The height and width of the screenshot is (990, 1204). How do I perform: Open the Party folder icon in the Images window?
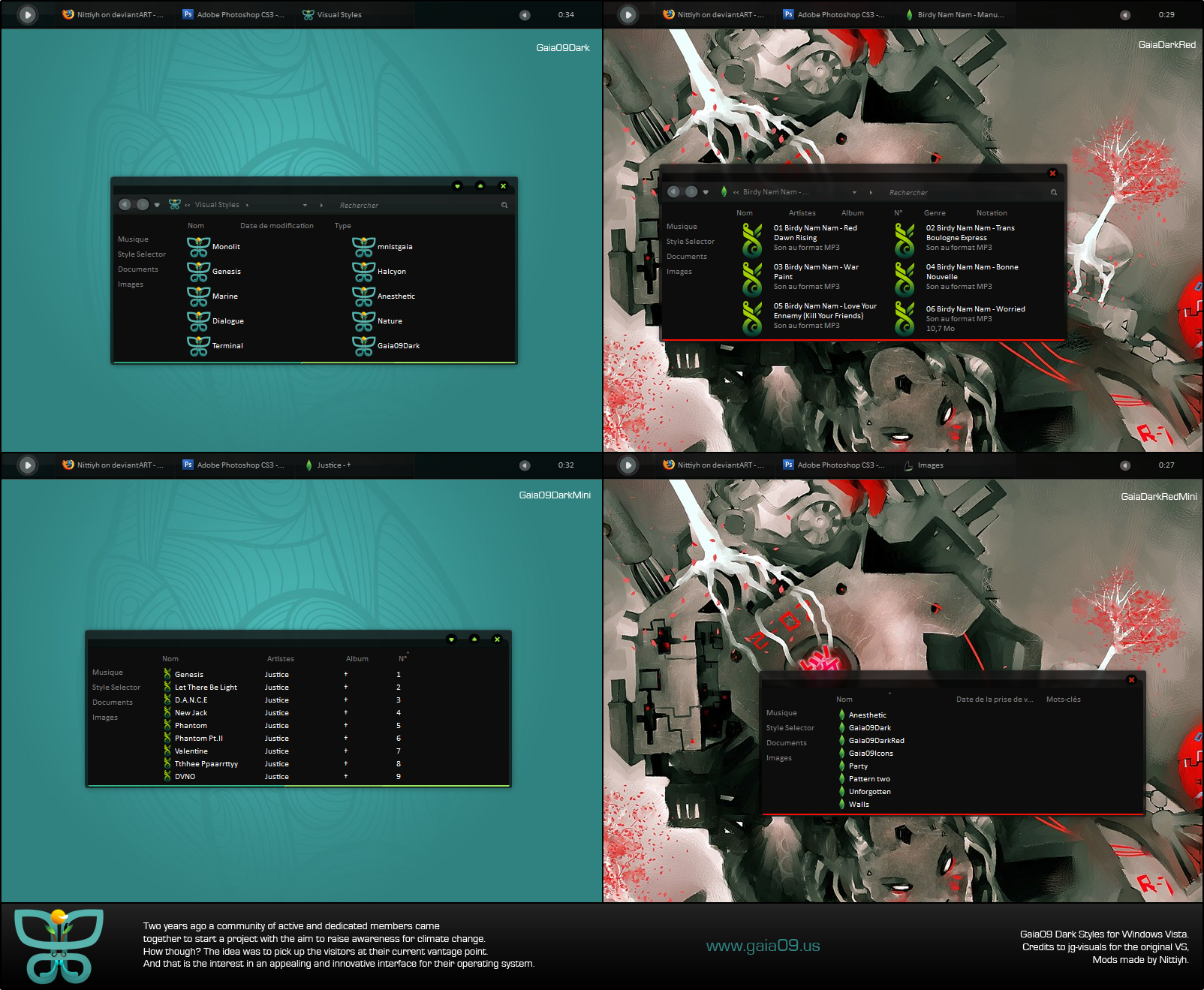(842, 766)
